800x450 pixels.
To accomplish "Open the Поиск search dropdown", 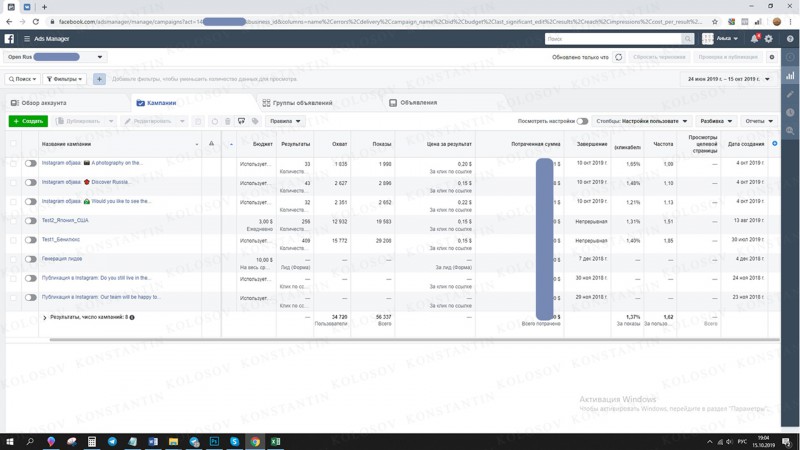I will (x=22, y=79).
